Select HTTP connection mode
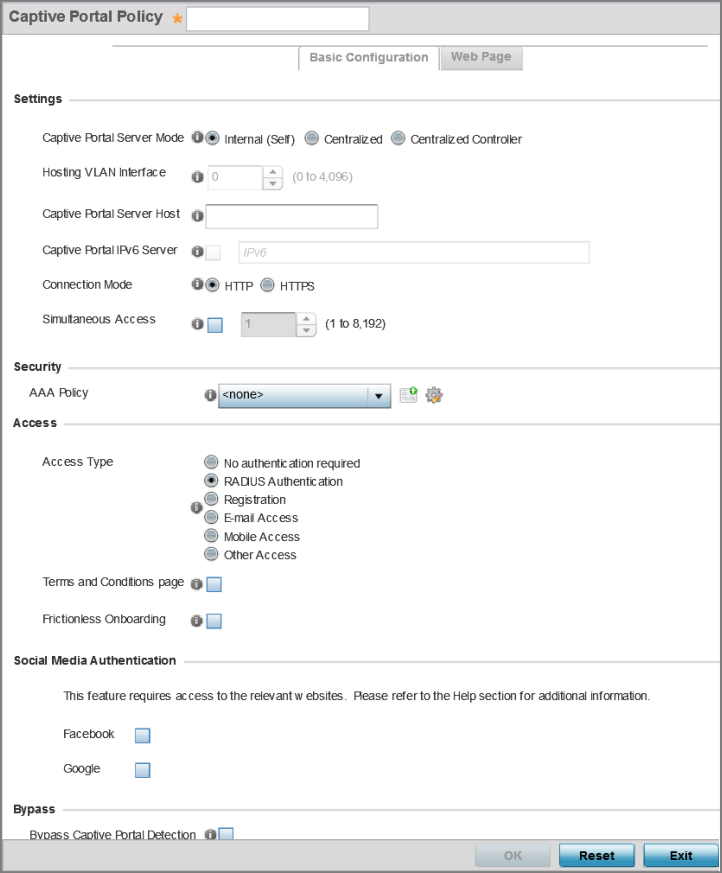This screenshot has width=722, height=873. click(x=212, y=285)
